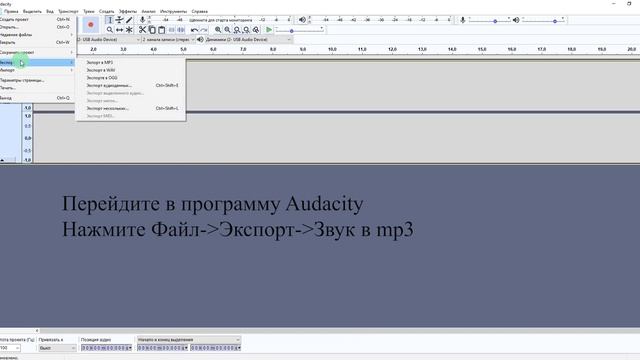
Task: Select the Selection (I-beam) tool
Action: tap(109, 20)
